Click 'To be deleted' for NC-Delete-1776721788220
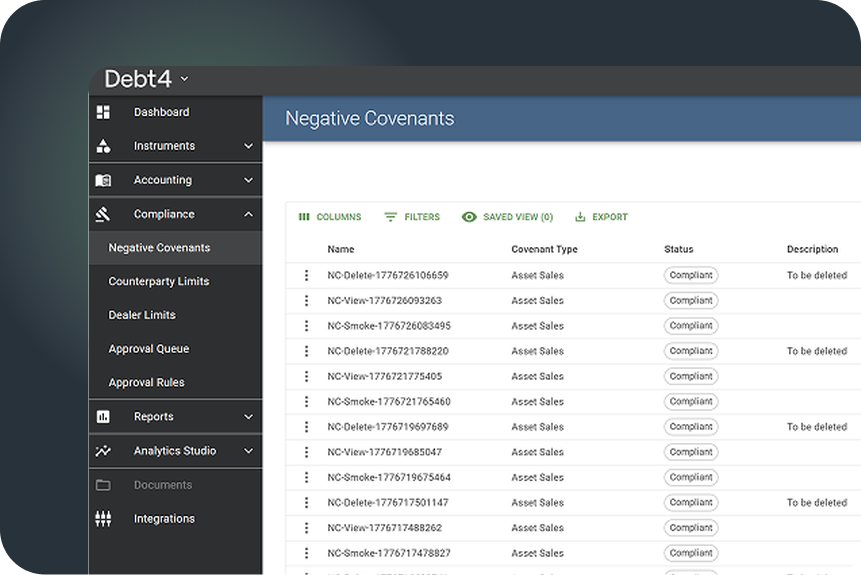Screen dimensions: 861x575 (x=817, y=351)
